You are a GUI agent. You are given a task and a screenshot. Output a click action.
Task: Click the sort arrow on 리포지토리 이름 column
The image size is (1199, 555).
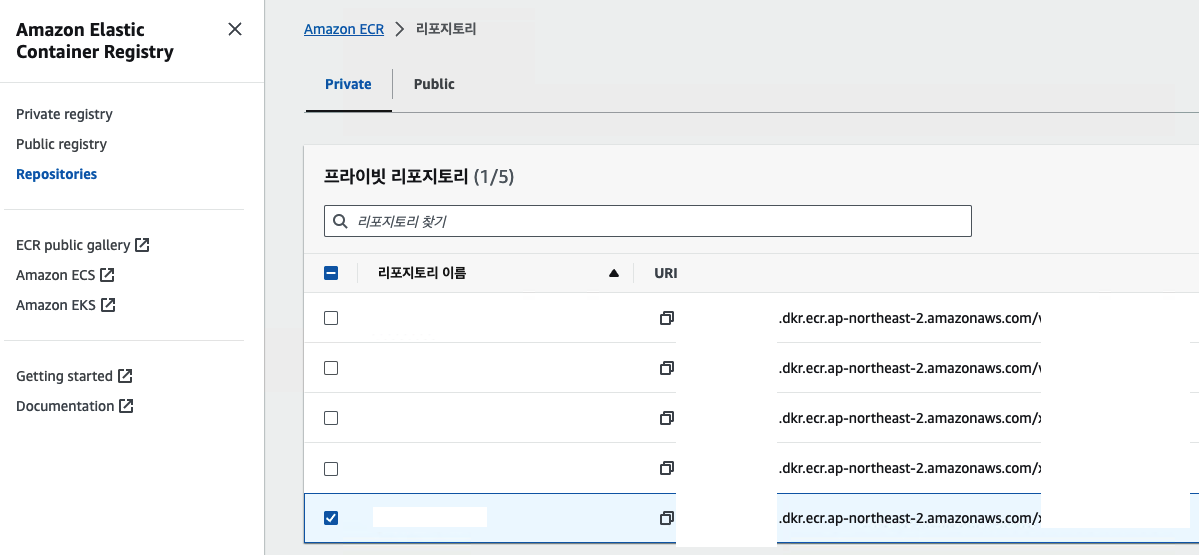613,274
